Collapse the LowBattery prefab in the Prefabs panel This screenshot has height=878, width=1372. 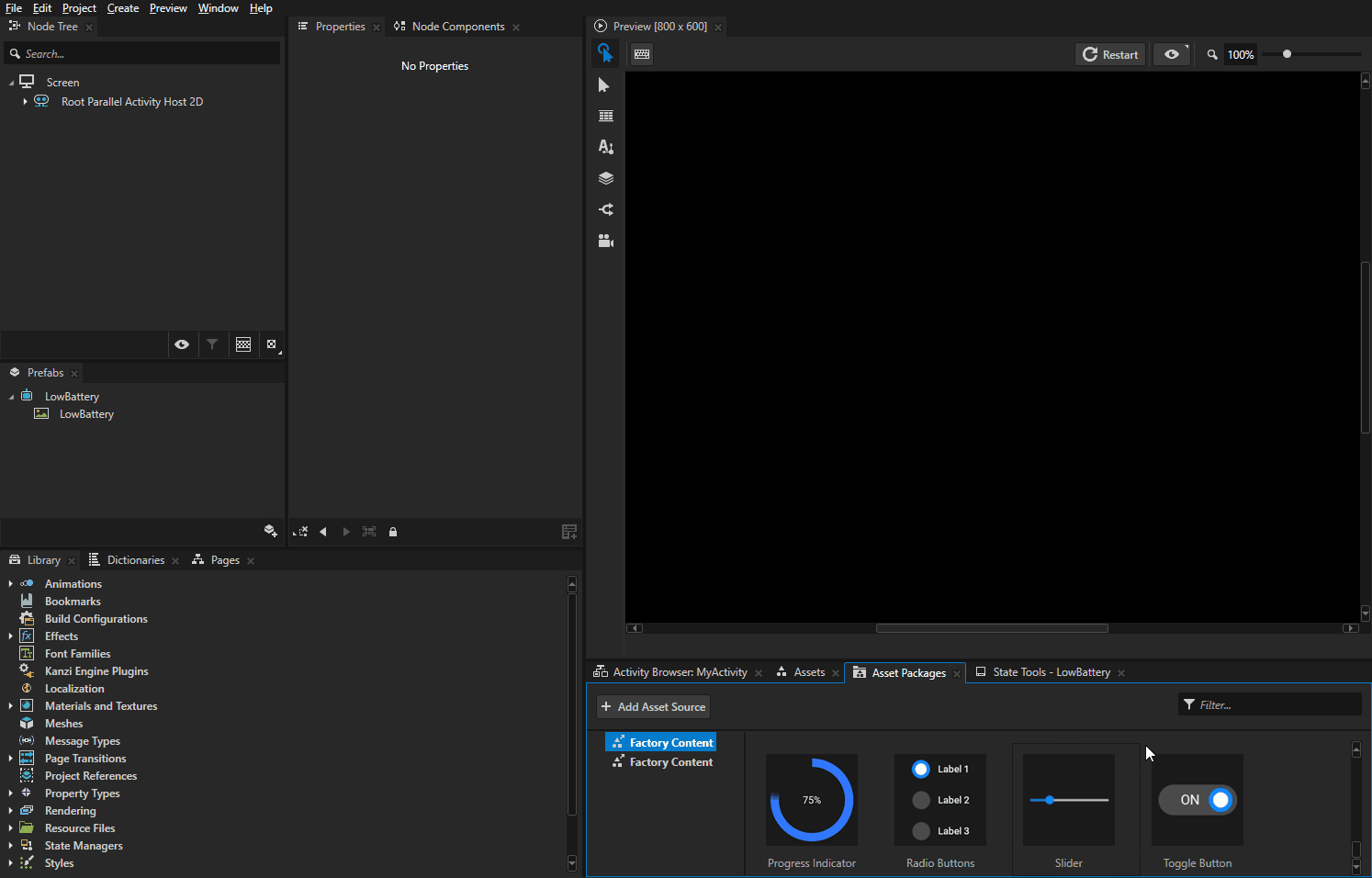(x=10, y=396)
